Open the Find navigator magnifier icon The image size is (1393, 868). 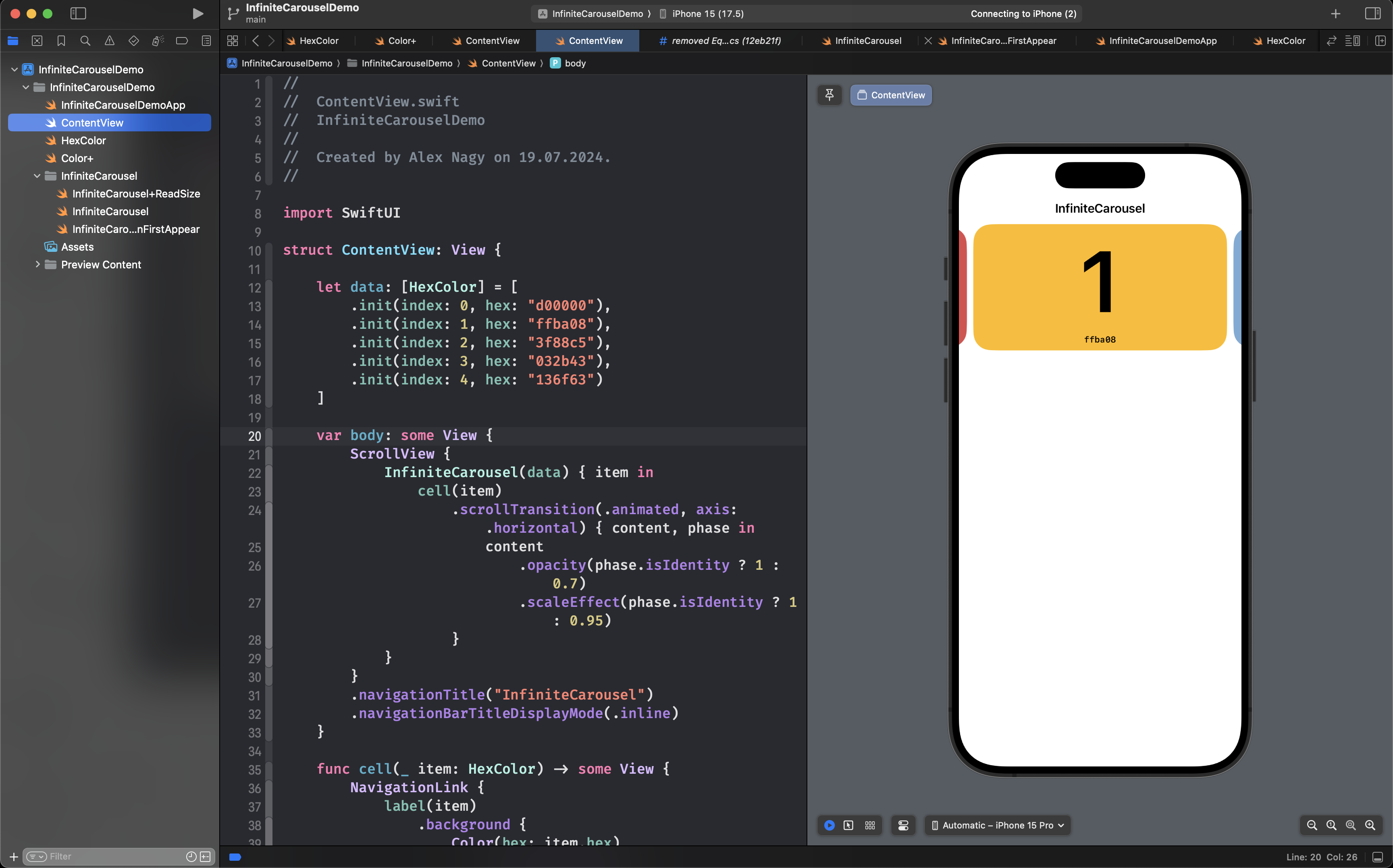(85, 41)
